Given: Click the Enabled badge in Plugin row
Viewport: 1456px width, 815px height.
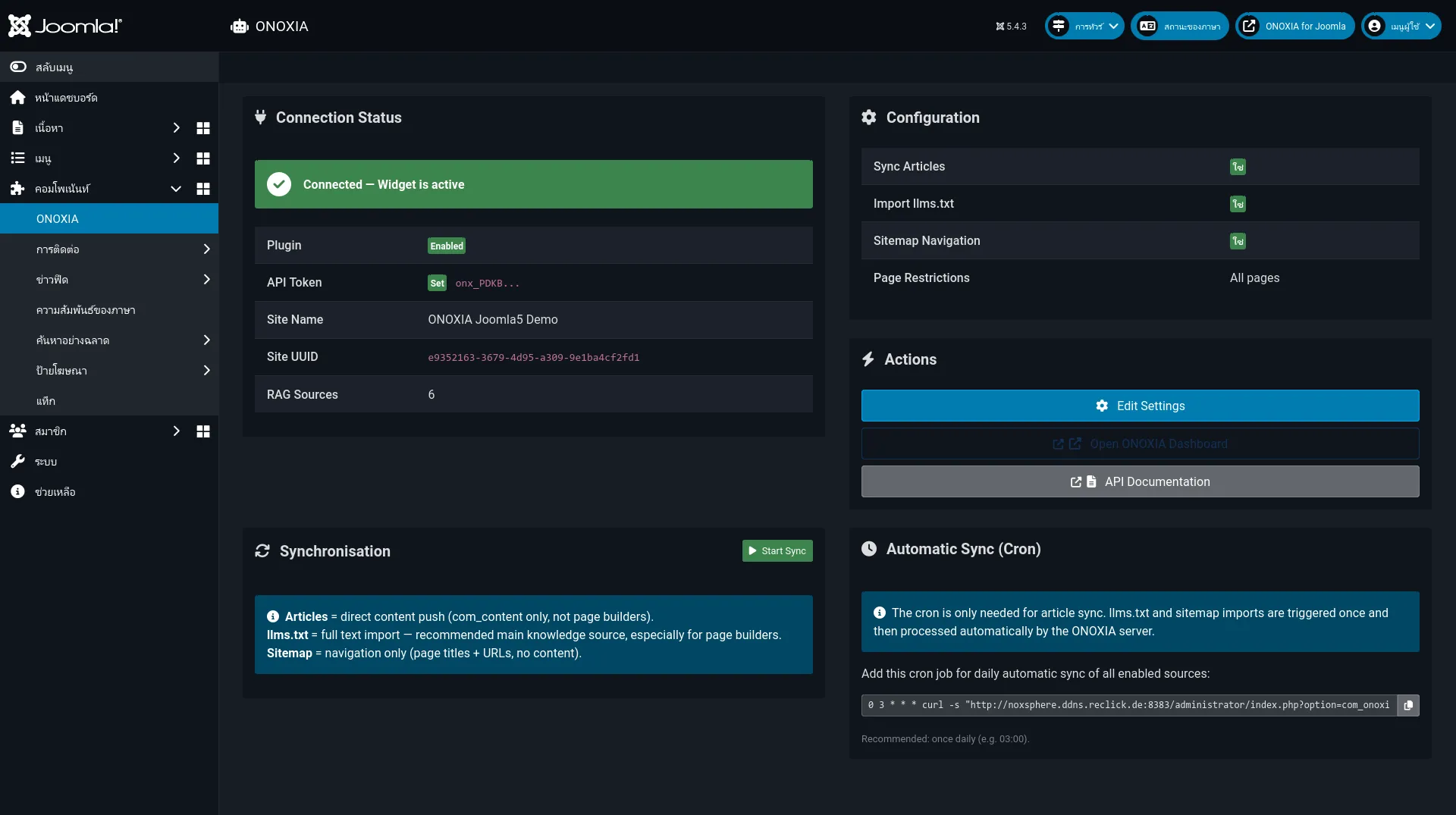Looking at the screenshot, I should click(447, 246).
